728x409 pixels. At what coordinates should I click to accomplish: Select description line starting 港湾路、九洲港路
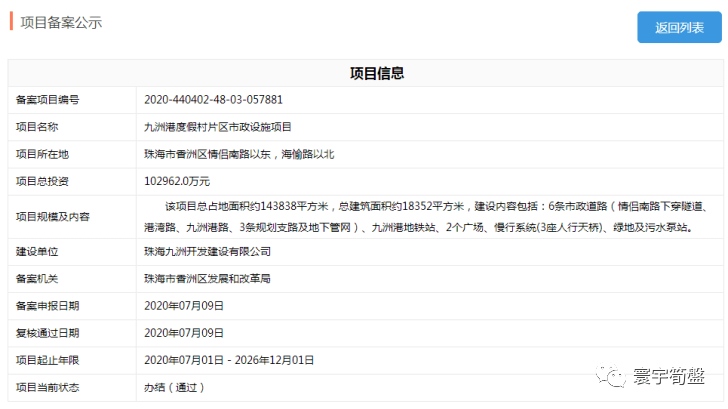(418, 227)
